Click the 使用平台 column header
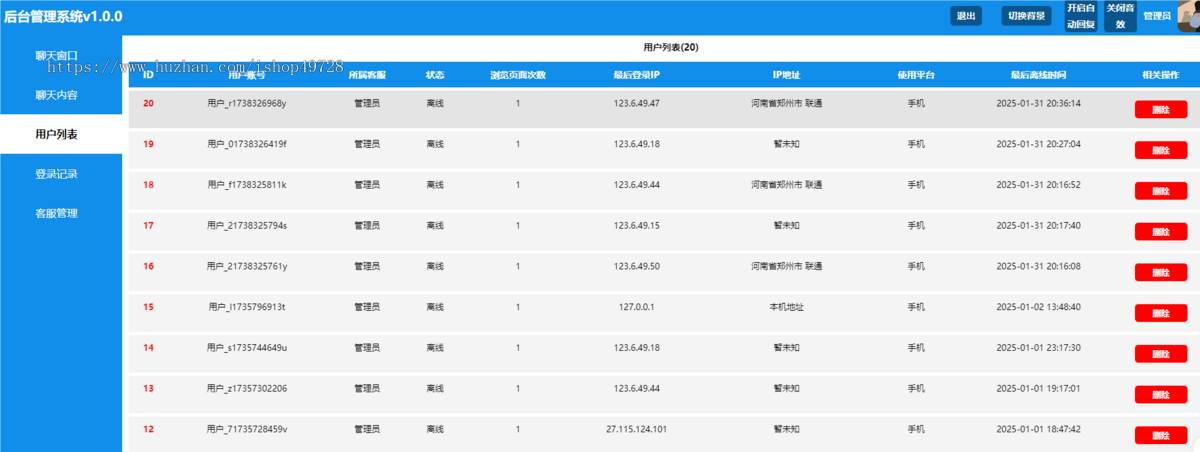Viewport: 1200px width, 452px height. (916, 75)
